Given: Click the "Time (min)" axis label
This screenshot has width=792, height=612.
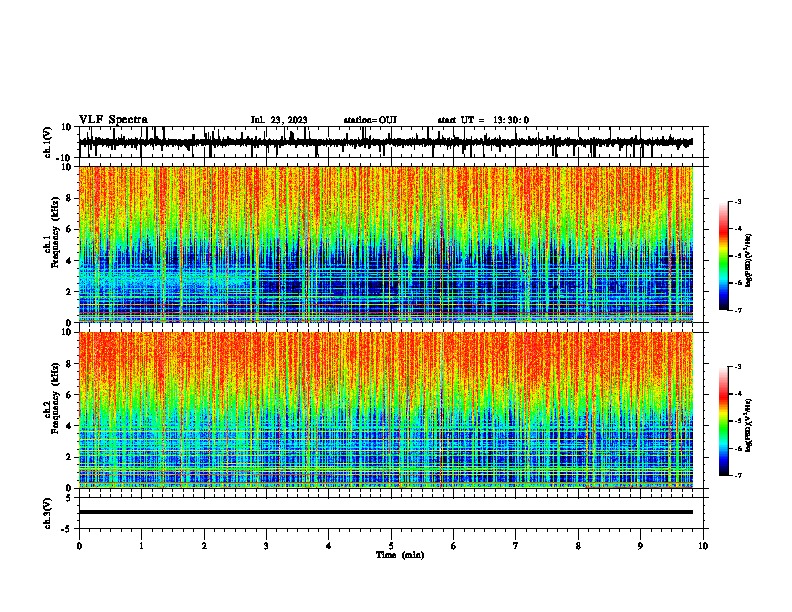Looking at the screenshot, I should tap(400, 555).
